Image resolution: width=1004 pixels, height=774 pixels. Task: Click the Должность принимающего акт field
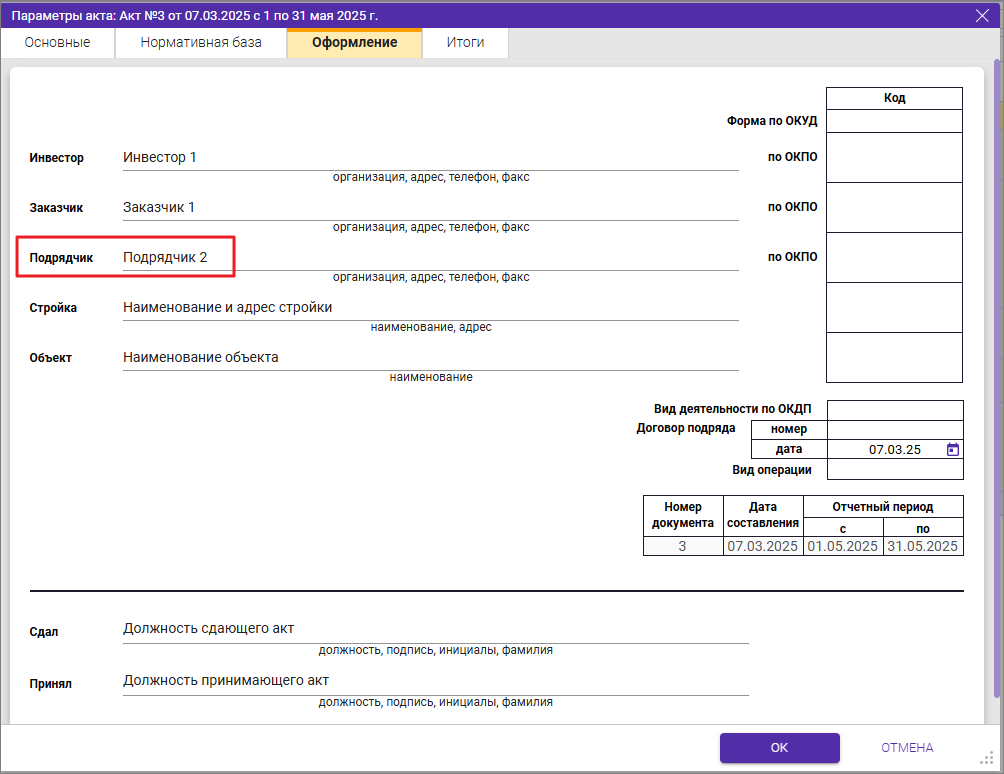(435, 681)
